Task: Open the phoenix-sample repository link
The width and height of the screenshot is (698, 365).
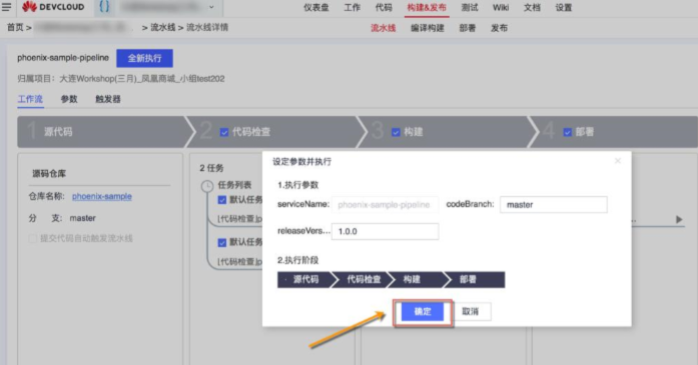Action: 102,196
